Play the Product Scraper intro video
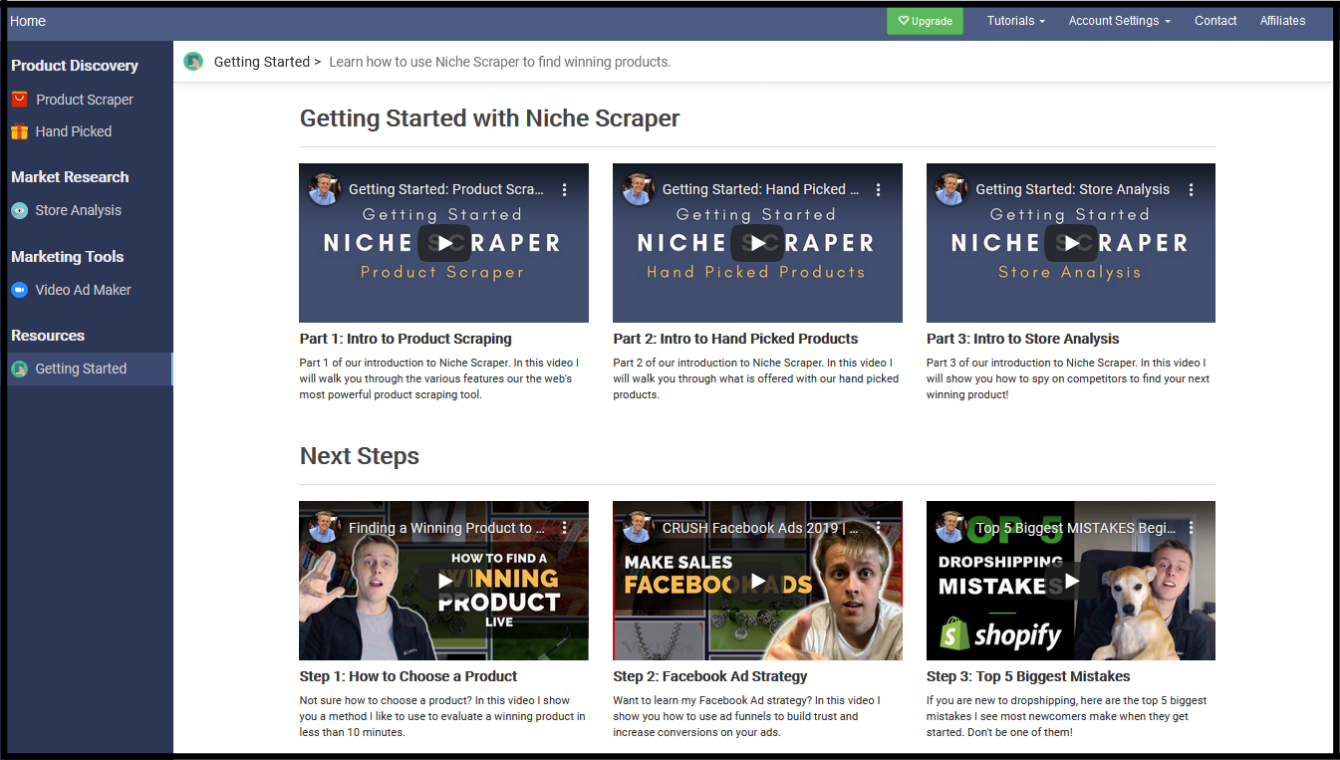This screenshot has width=1340, height=760. click(444, 243)
